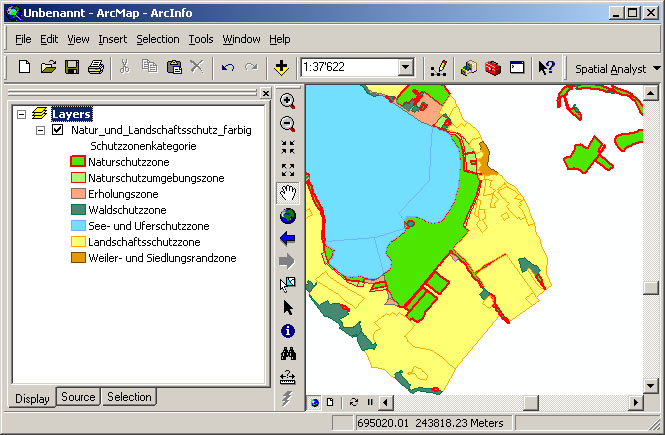Image resolution: width=665 pixels, height=435 pixels.
Task: Activate the Pan hand tool
Action: pos(288,193)
